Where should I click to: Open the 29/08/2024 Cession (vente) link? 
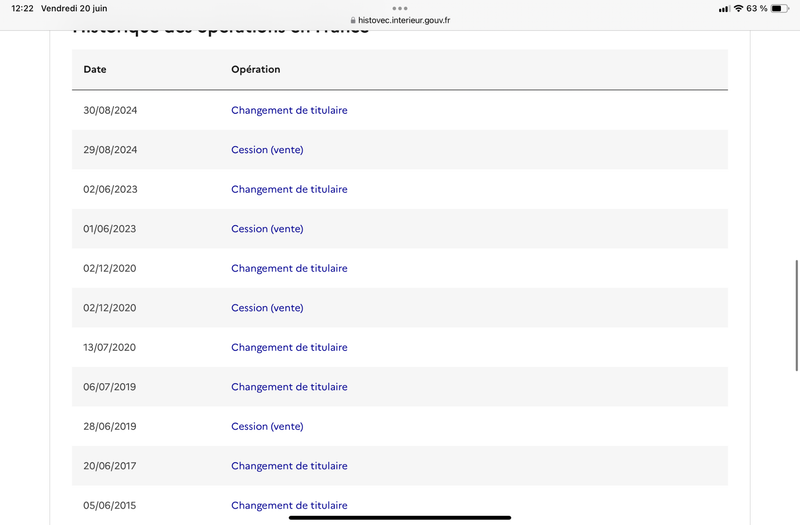coord(267,149)
